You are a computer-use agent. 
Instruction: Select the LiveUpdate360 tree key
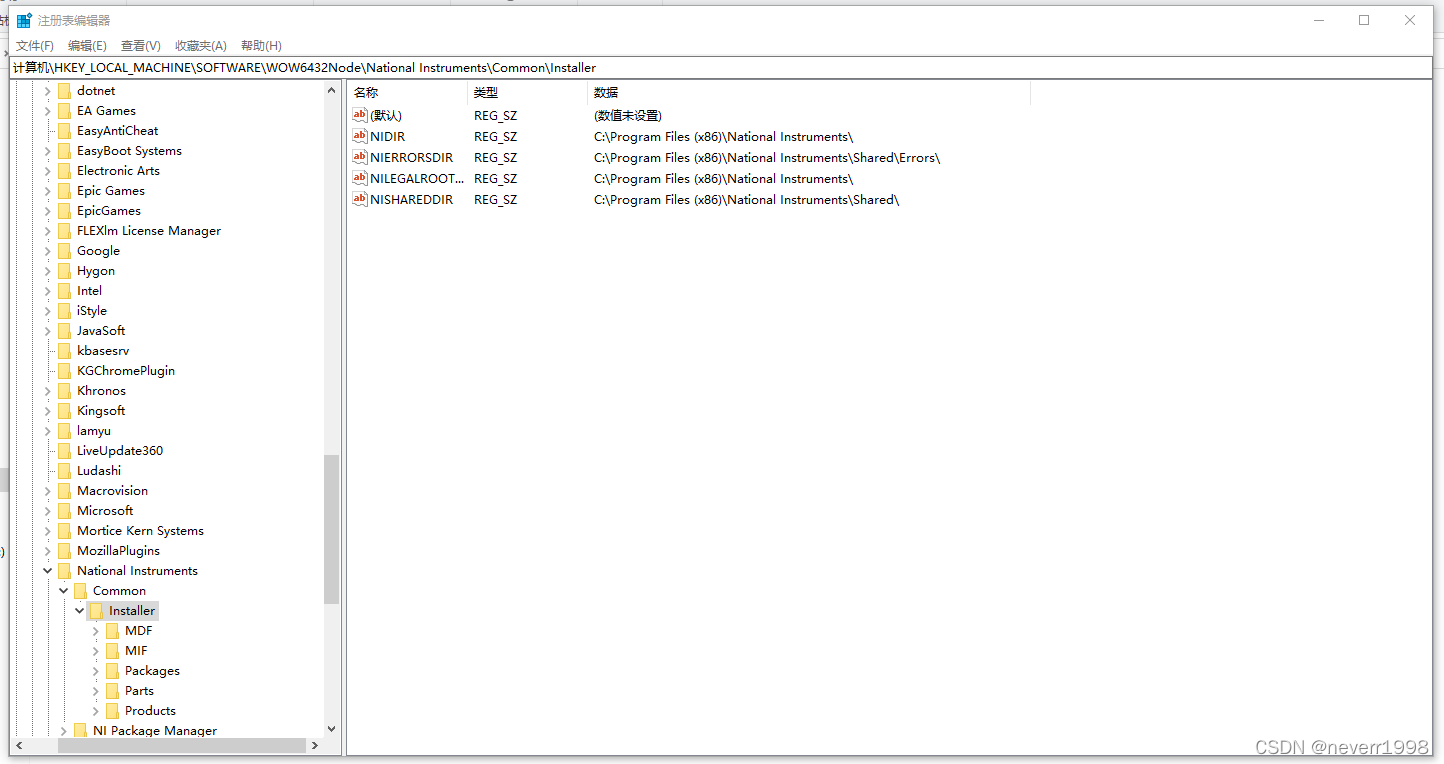[x=120, y=451]
